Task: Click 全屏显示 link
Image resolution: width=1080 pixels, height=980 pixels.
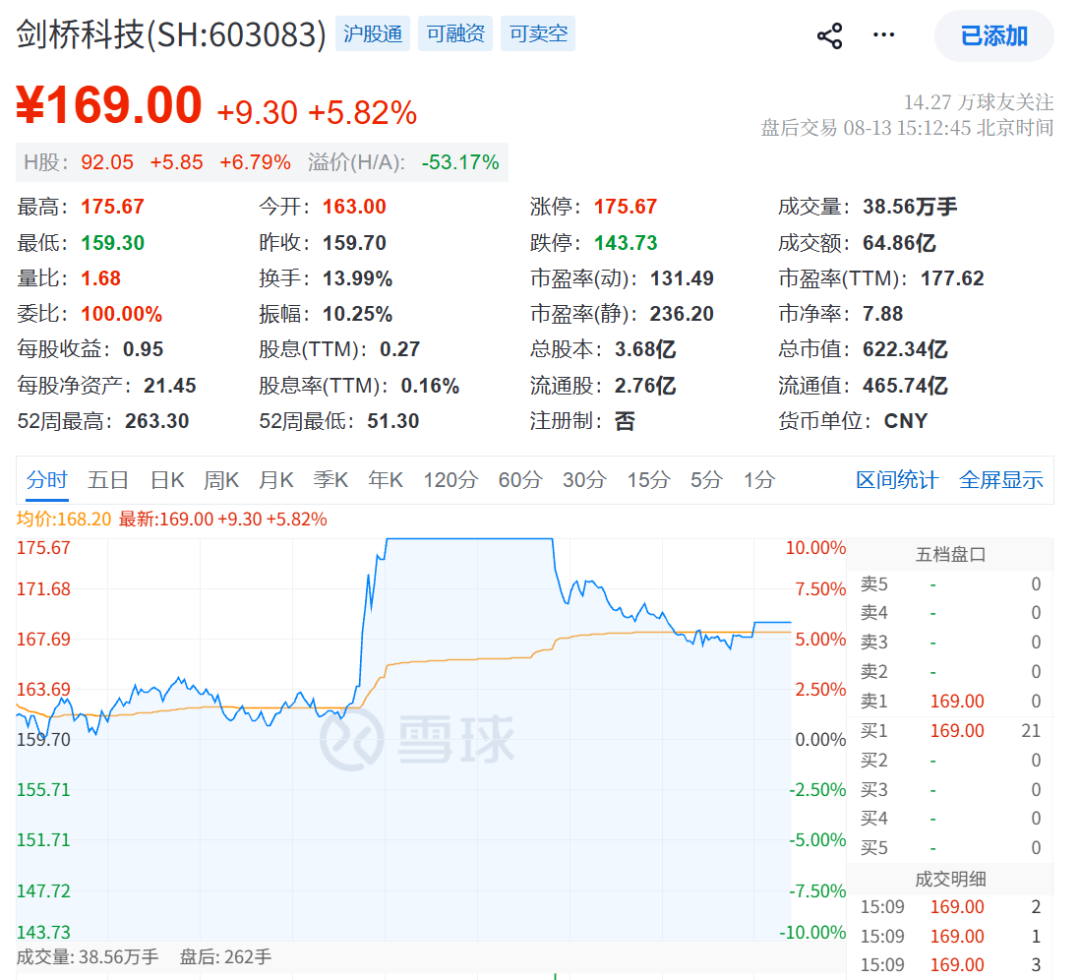Action: [x=1001, y=480]
